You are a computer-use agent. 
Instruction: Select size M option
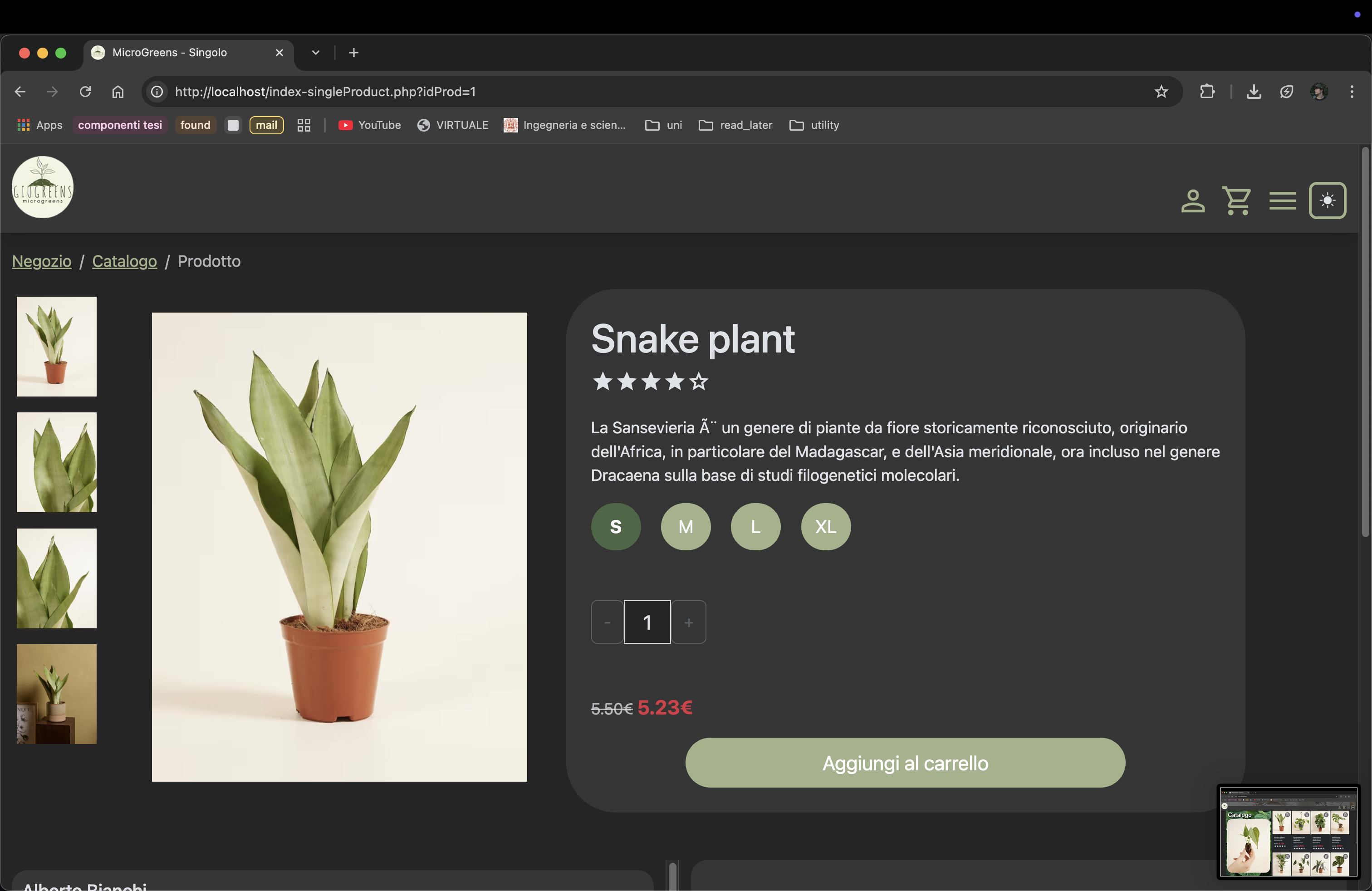[x=686, y=527]
